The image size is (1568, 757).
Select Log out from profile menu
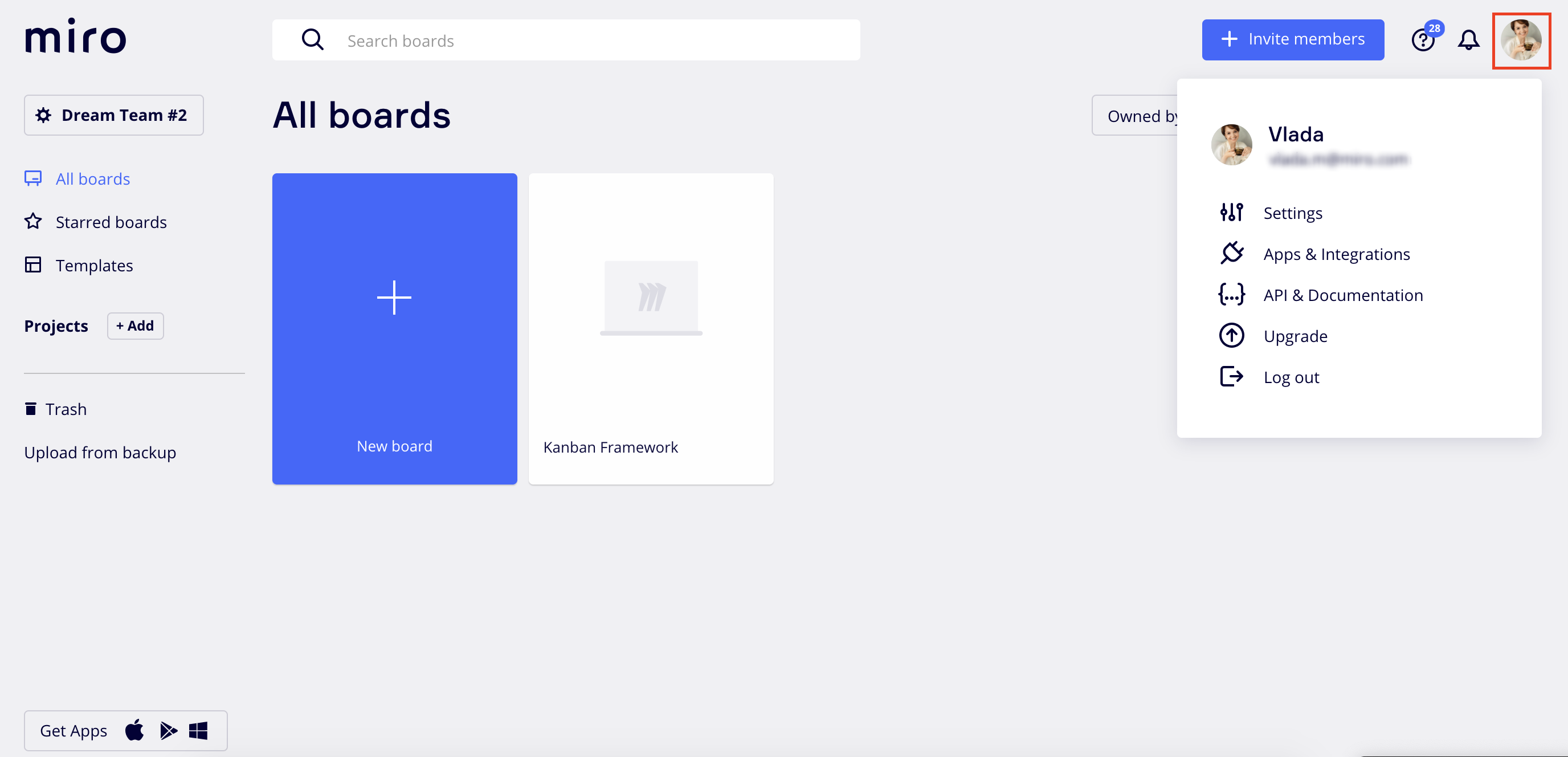coord(1291,377)
